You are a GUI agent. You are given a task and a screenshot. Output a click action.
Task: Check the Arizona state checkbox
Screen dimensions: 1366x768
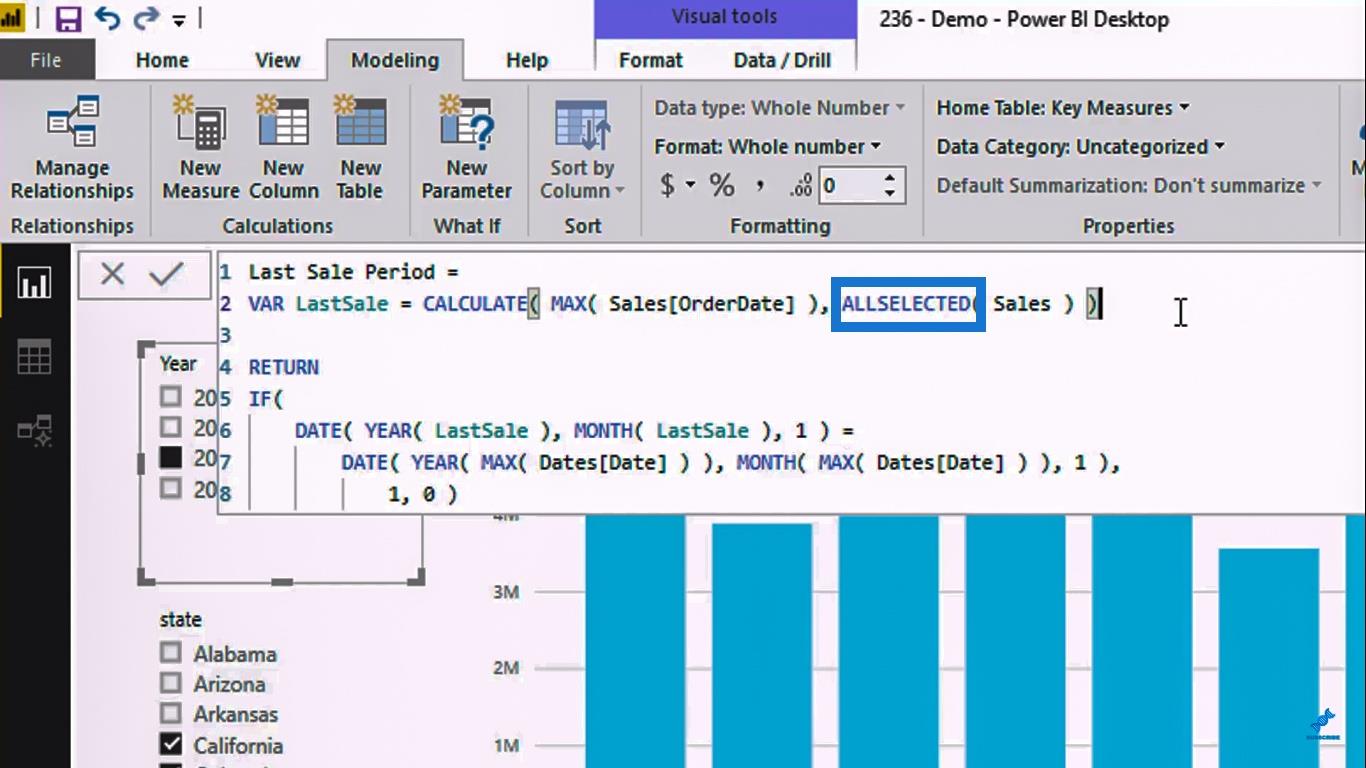click(x=171, y=683)
